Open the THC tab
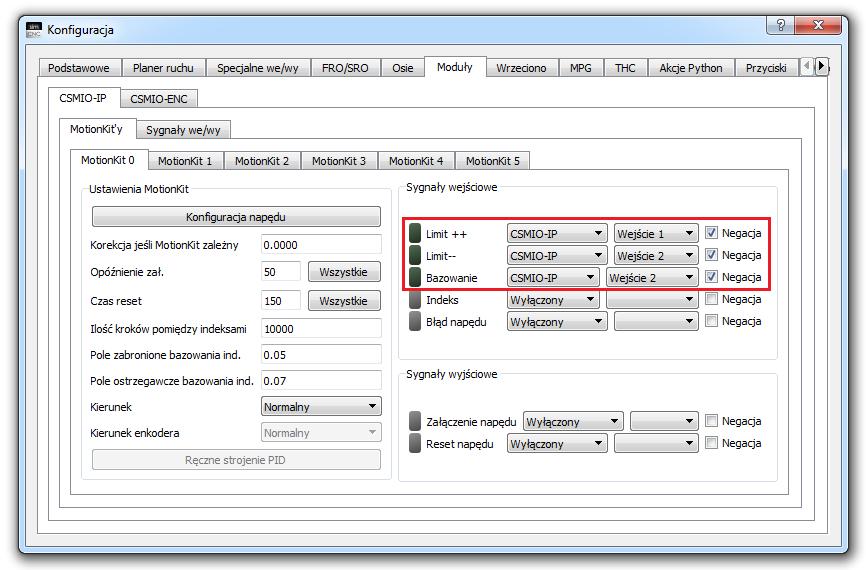The width and height of the screenshot is (866, 570). tap(625, 68)
